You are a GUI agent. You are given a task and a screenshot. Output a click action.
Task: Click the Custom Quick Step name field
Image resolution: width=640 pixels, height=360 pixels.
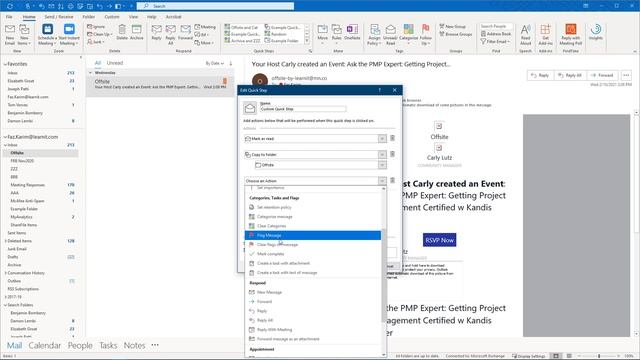[x=303, y=109]
